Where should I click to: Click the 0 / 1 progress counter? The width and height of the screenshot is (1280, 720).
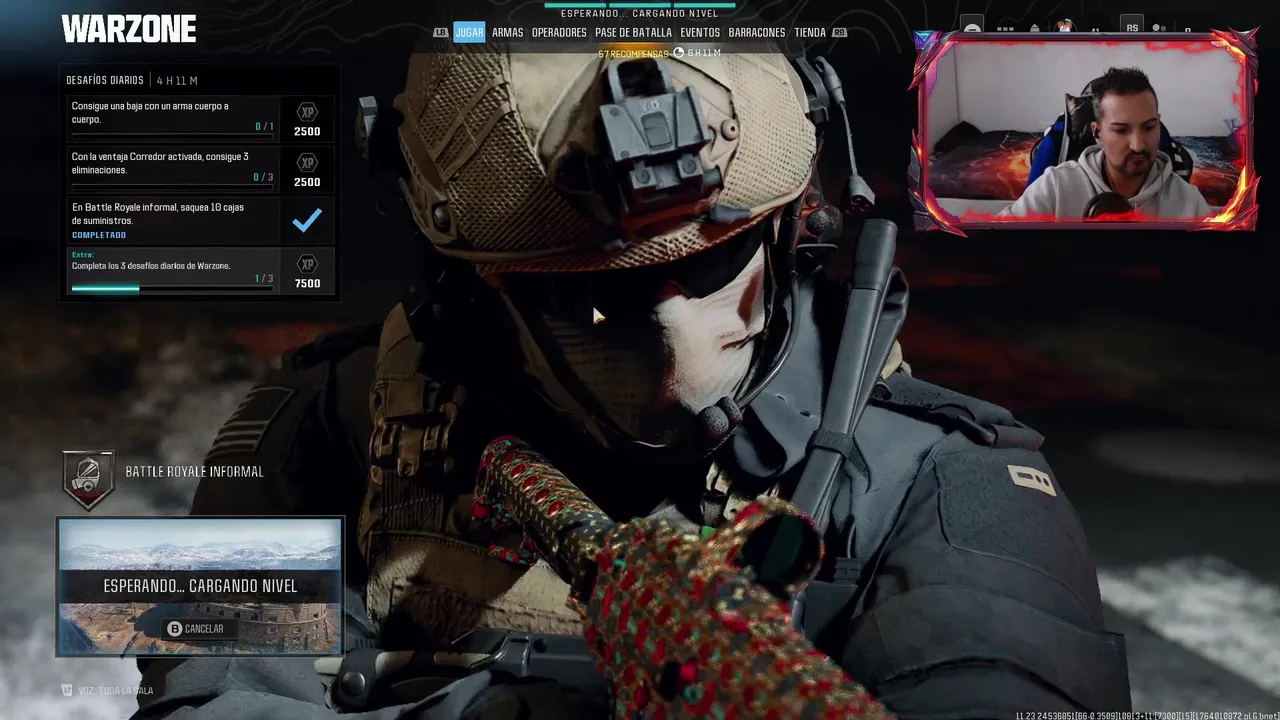(x=264, y=127)
